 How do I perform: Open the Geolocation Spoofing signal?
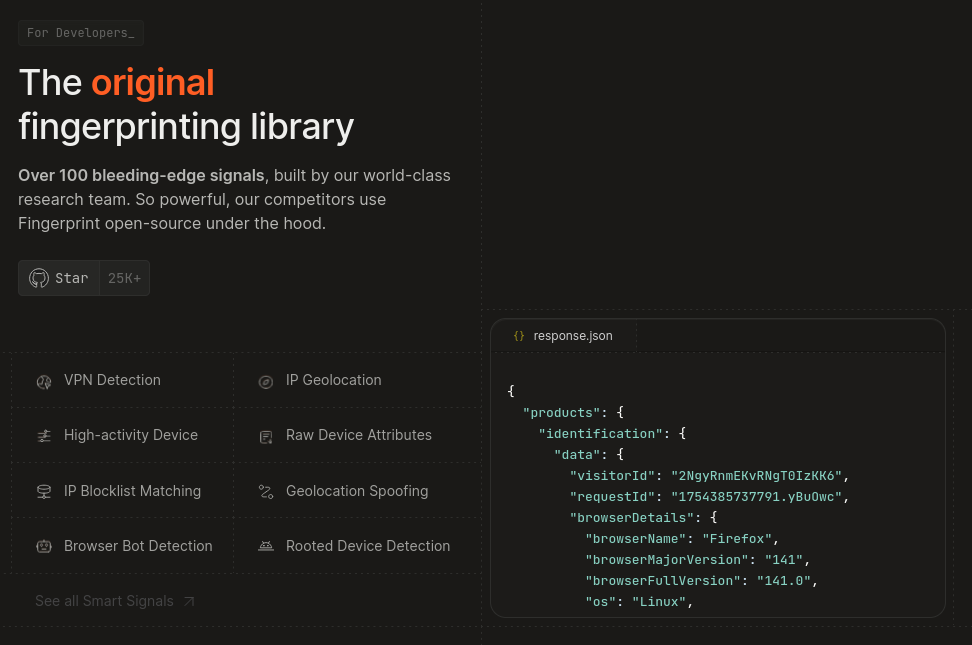358,491
